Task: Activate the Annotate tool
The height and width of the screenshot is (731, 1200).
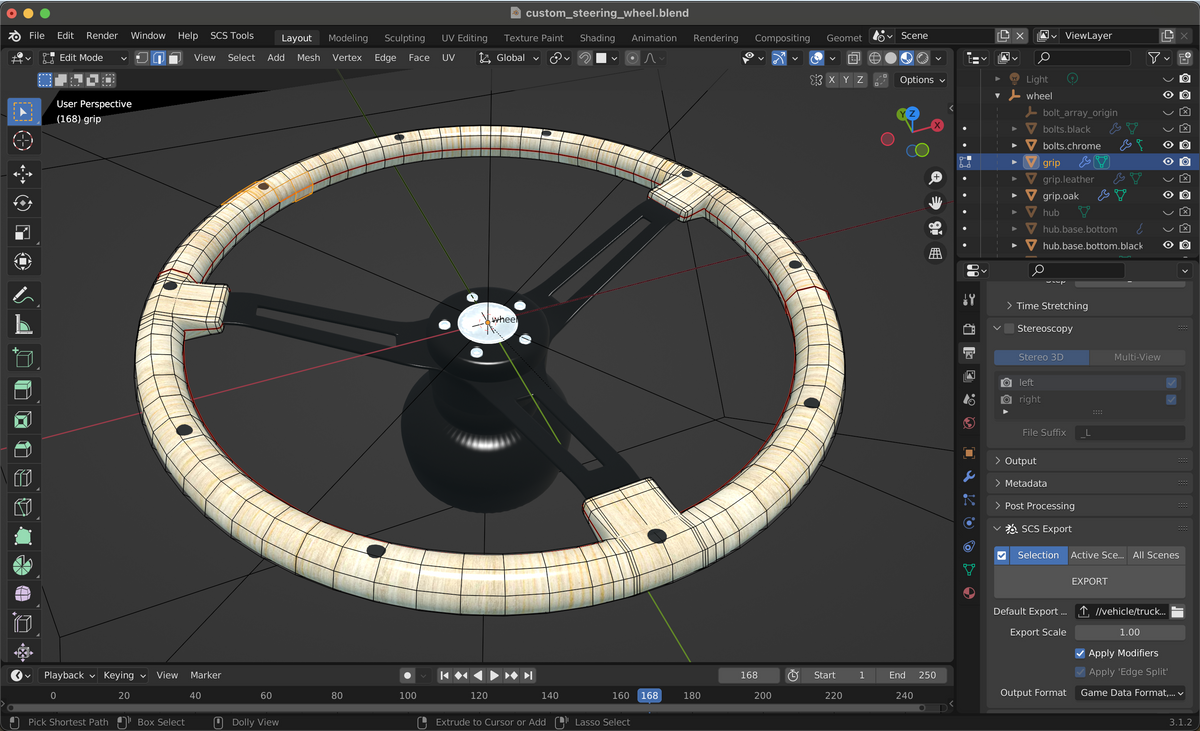Action: (22, 295)
